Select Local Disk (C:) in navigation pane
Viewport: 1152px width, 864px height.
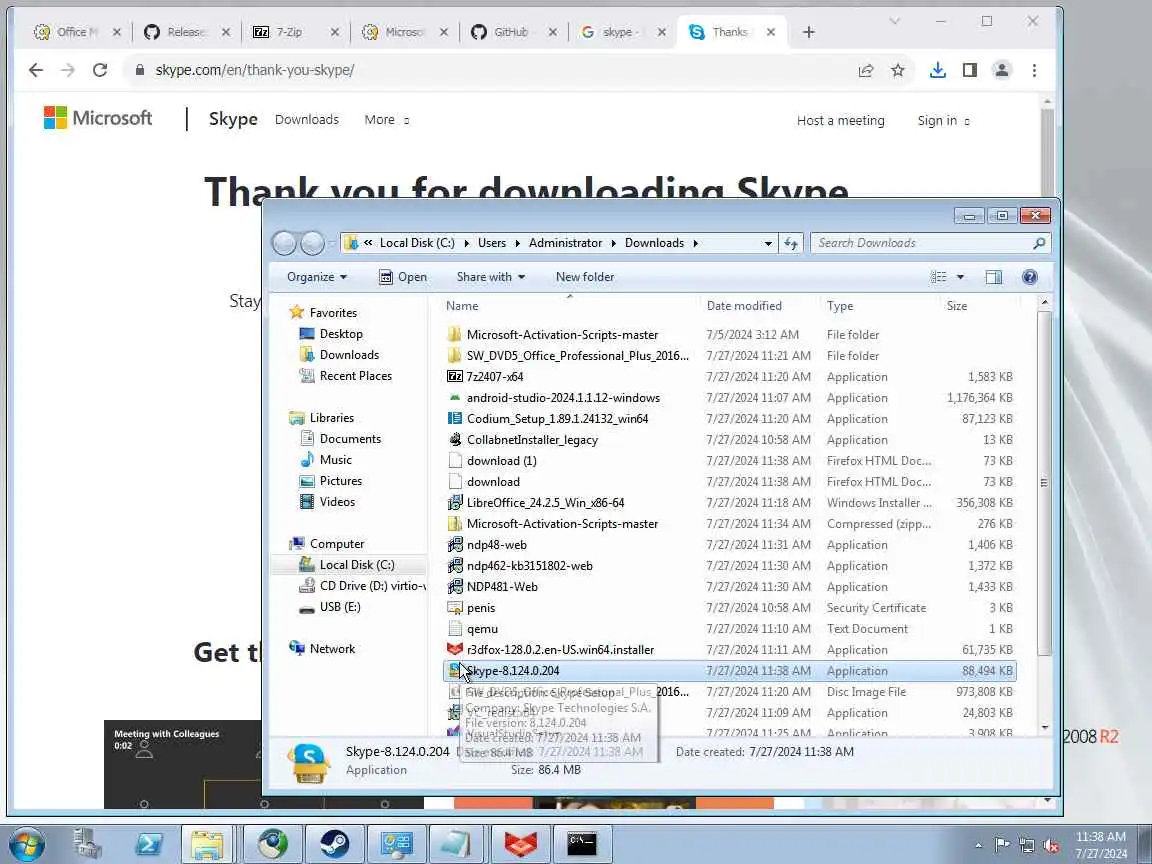[356, 565]
